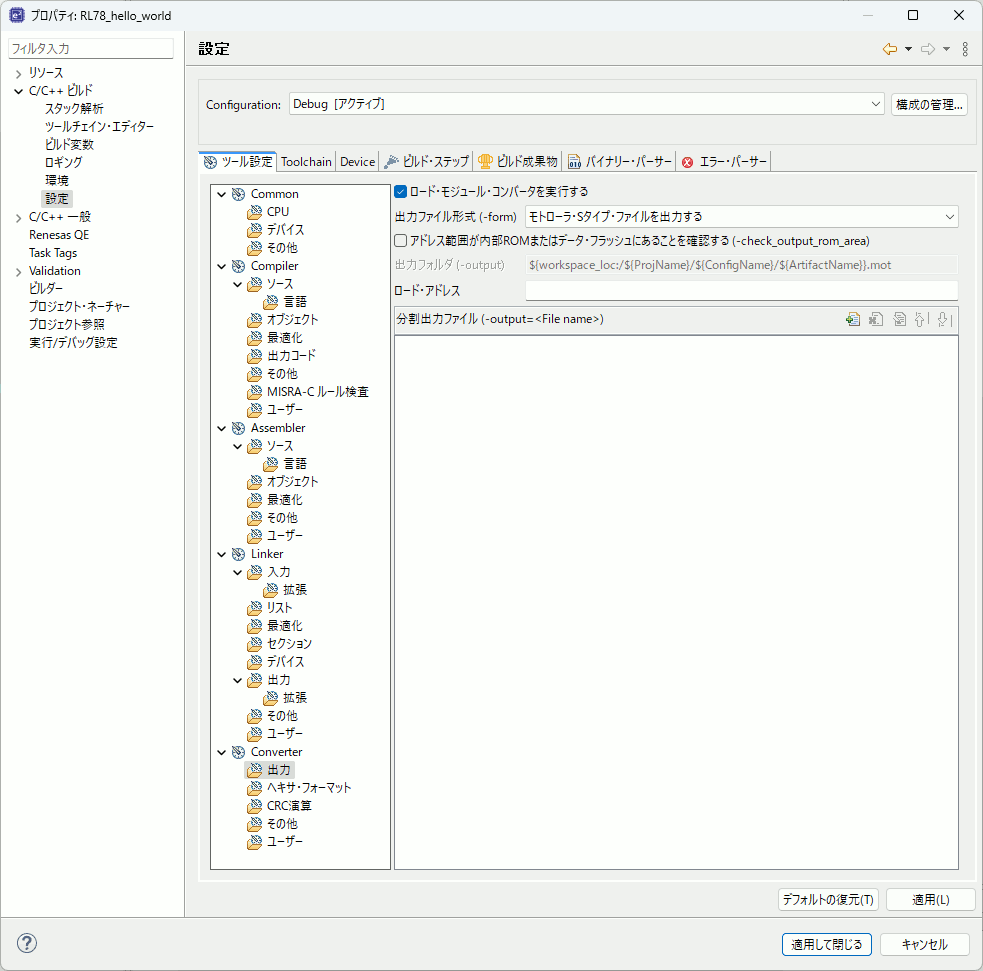Click the yellow back navigation arrow
The height and width of the screenshot is (971, 983).
(x=889, y=49)
